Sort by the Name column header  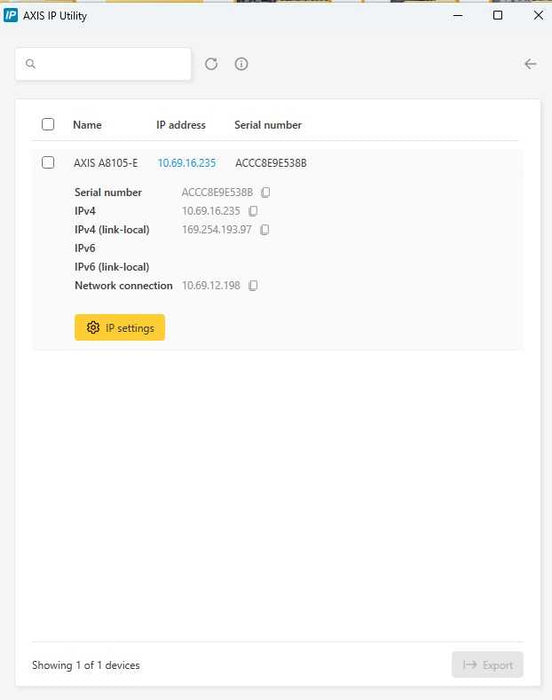[x=87, y=125]
